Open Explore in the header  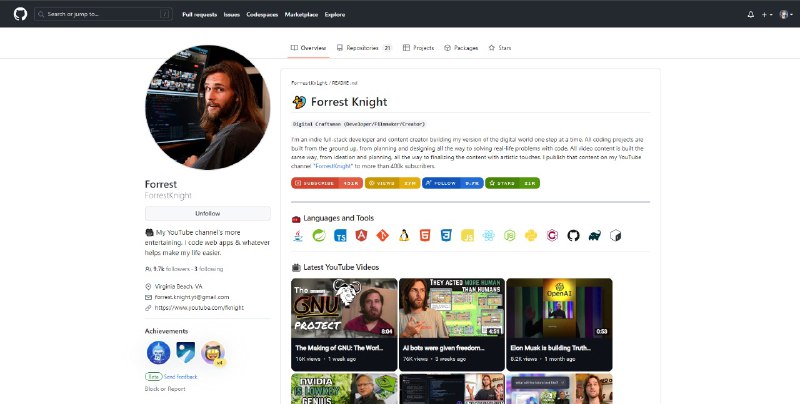335,15
